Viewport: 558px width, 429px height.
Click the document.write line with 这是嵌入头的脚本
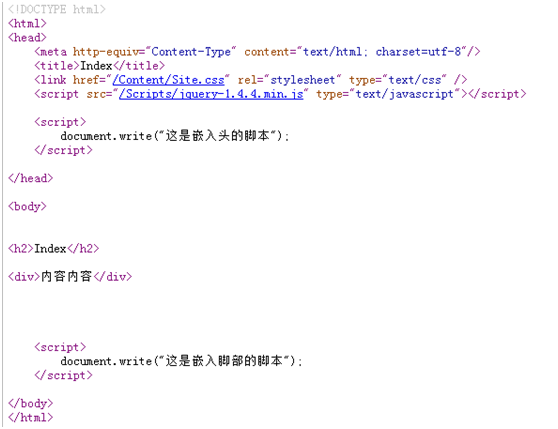[x=175, y=136]
